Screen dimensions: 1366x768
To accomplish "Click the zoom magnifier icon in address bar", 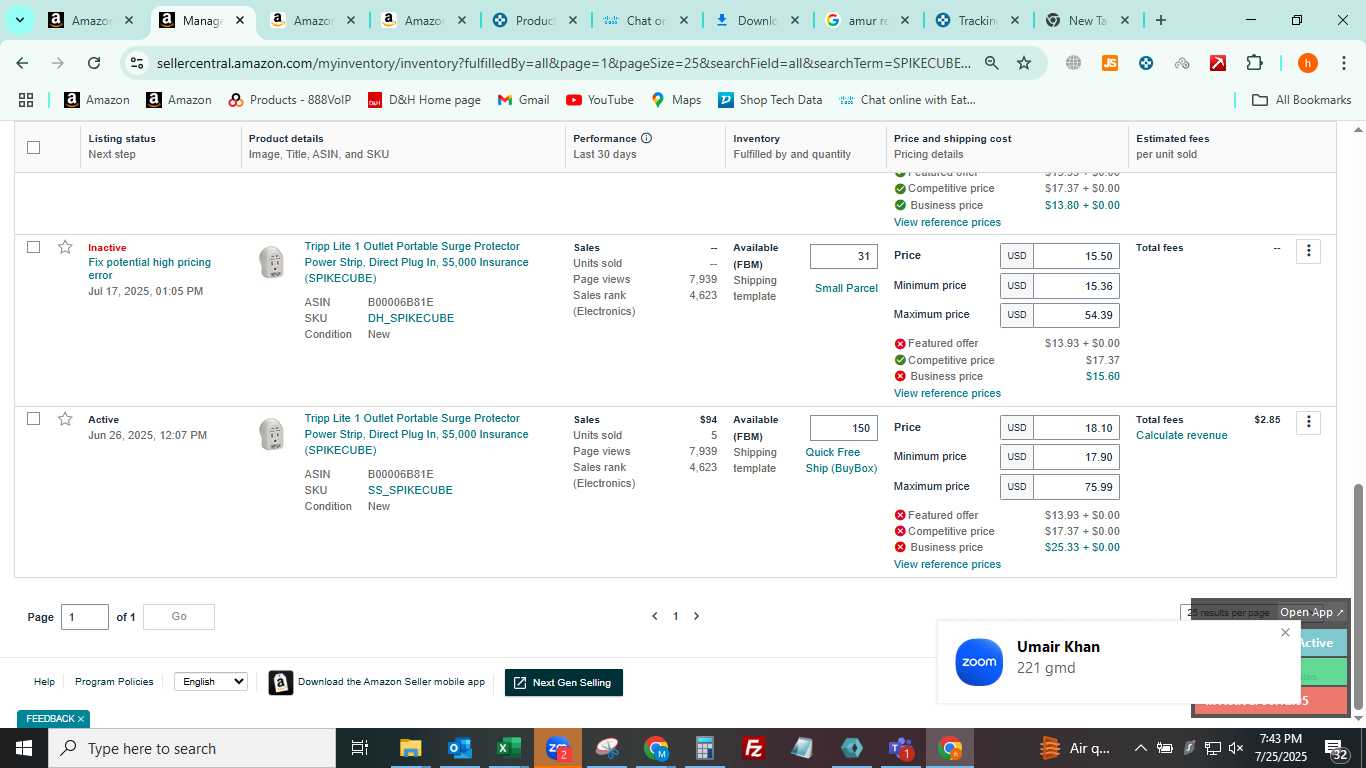I will 991,63.
